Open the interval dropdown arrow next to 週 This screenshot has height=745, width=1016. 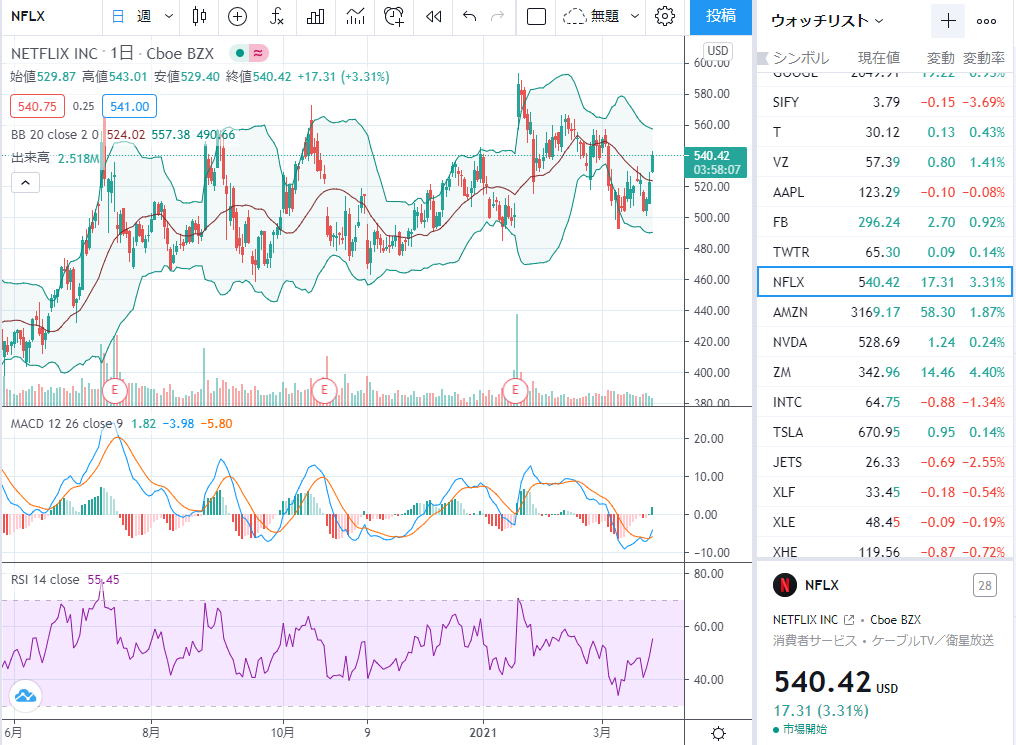[x=168, y=16]
